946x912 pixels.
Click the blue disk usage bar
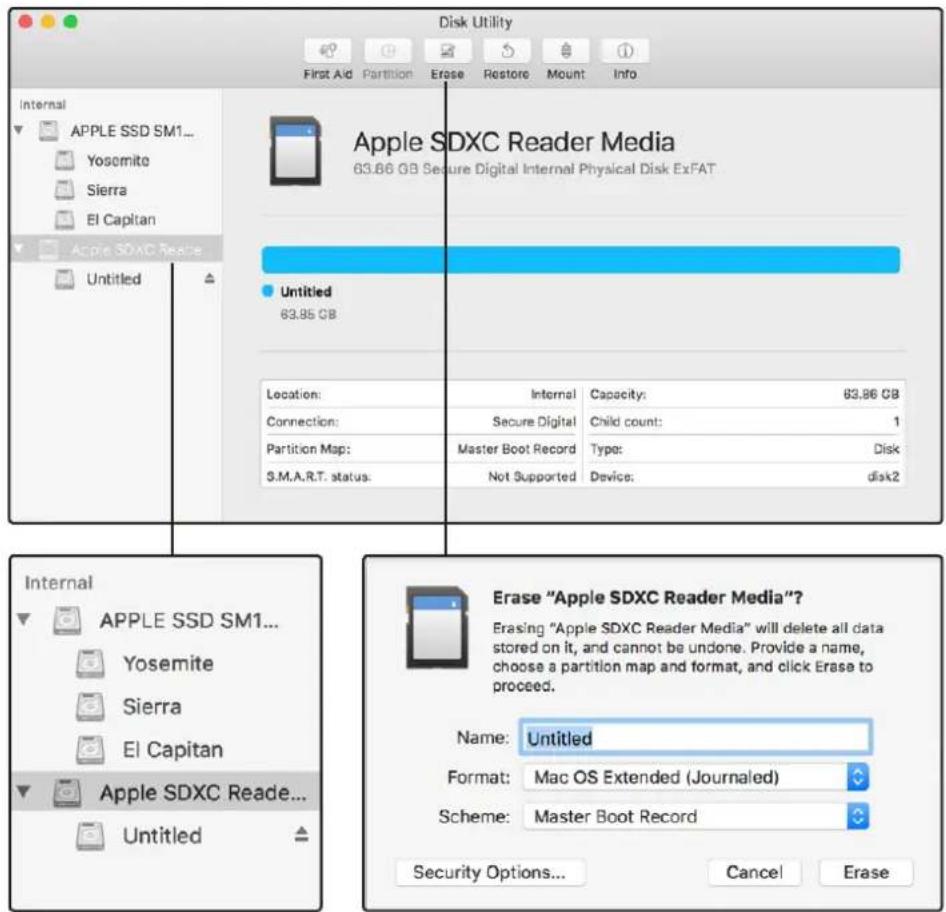581,259
